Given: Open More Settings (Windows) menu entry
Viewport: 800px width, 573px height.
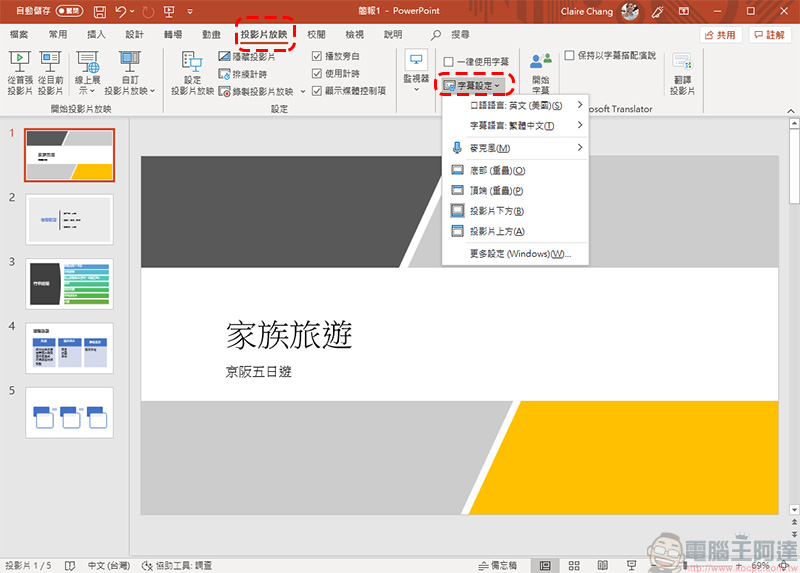Looking at the screenshot, I should 515,254.
